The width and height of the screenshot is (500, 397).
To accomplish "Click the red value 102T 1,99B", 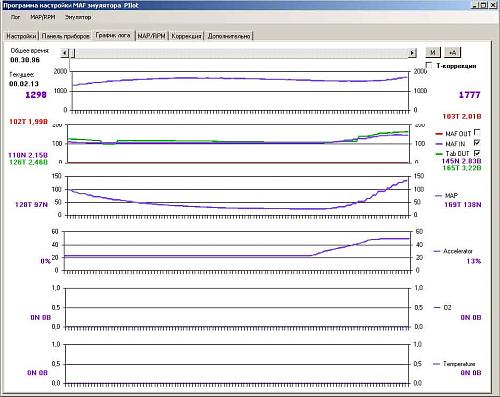I will click(x=28, y=122).
